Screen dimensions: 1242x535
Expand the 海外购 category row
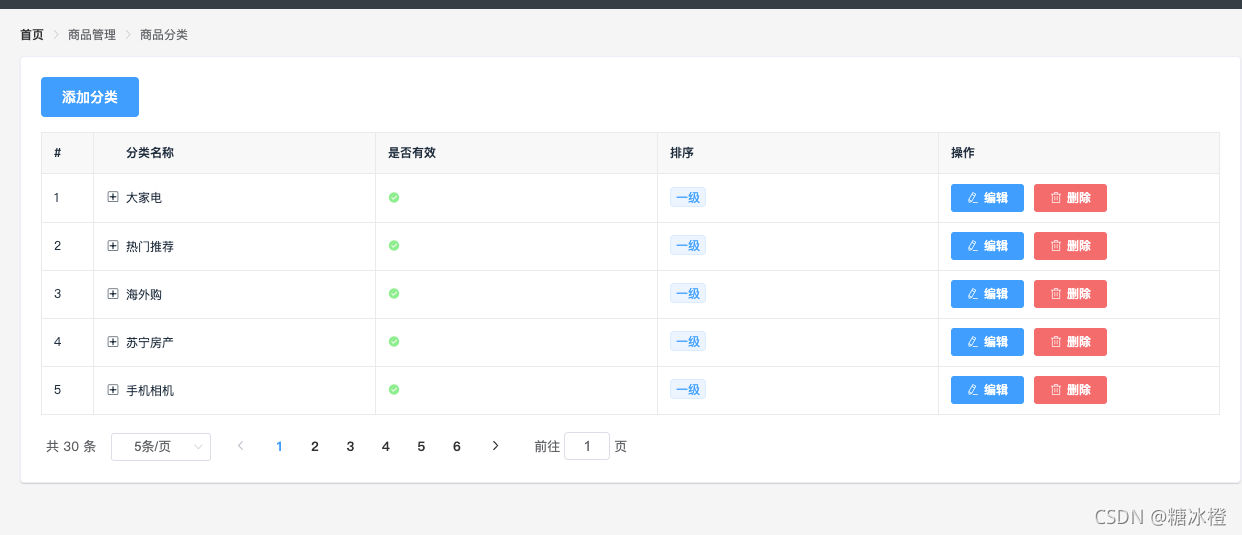pos(113,293)
